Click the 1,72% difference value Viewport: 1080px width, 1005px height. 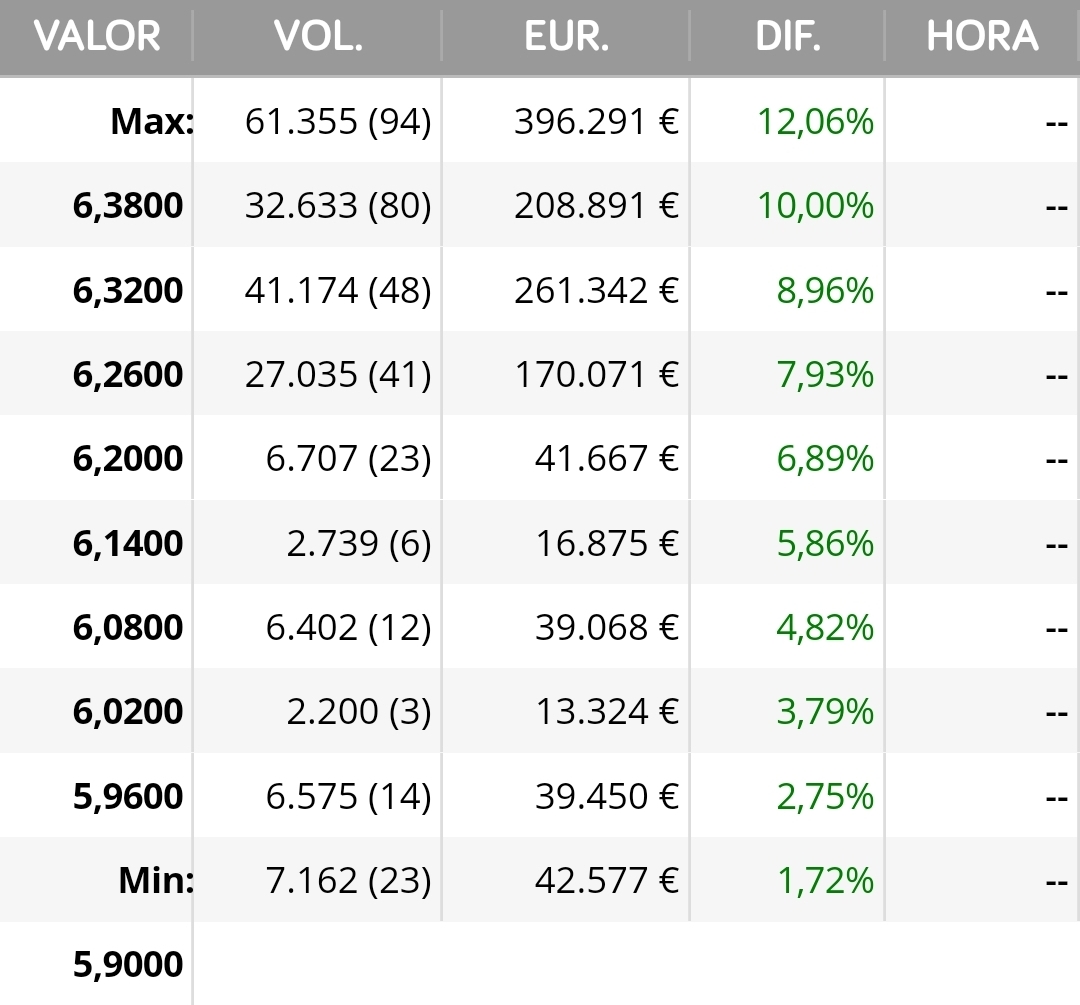click(825, 881)
